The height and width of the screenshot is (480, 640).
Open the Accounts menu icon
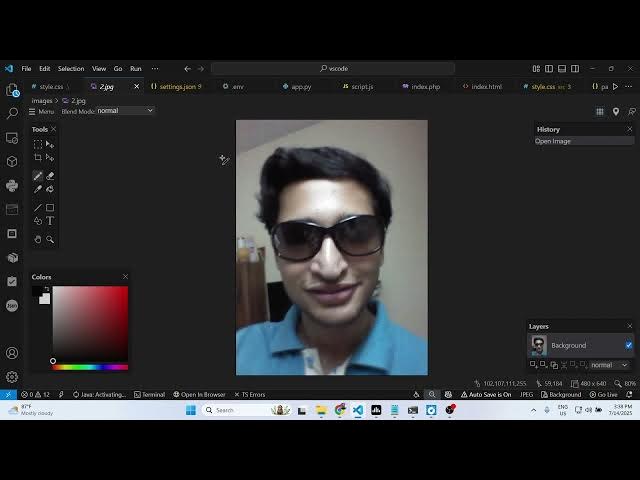coord(12,353)
